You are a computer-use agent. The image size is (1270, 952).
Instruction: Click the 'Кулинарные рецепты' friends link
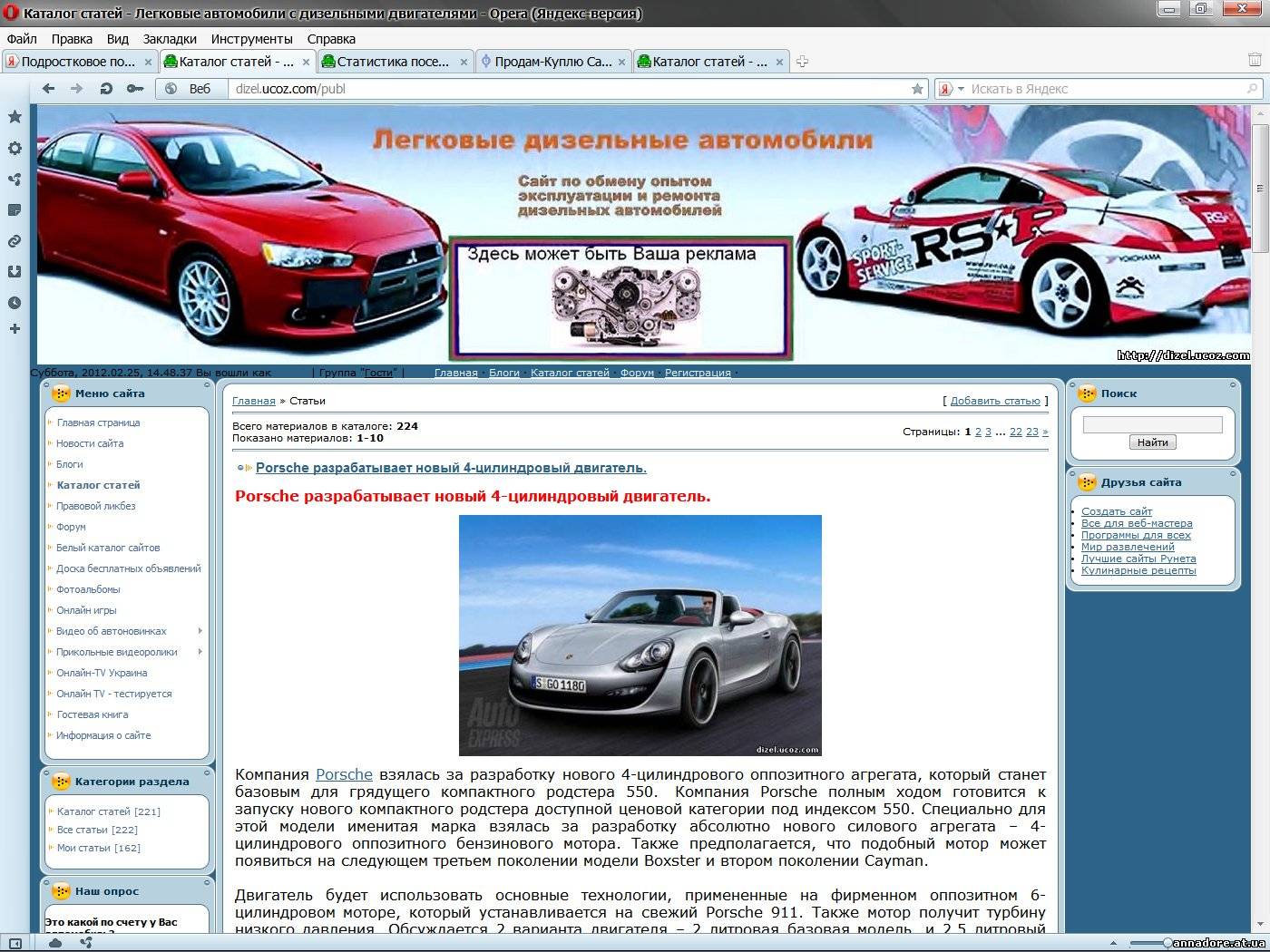pos(1138,570)
